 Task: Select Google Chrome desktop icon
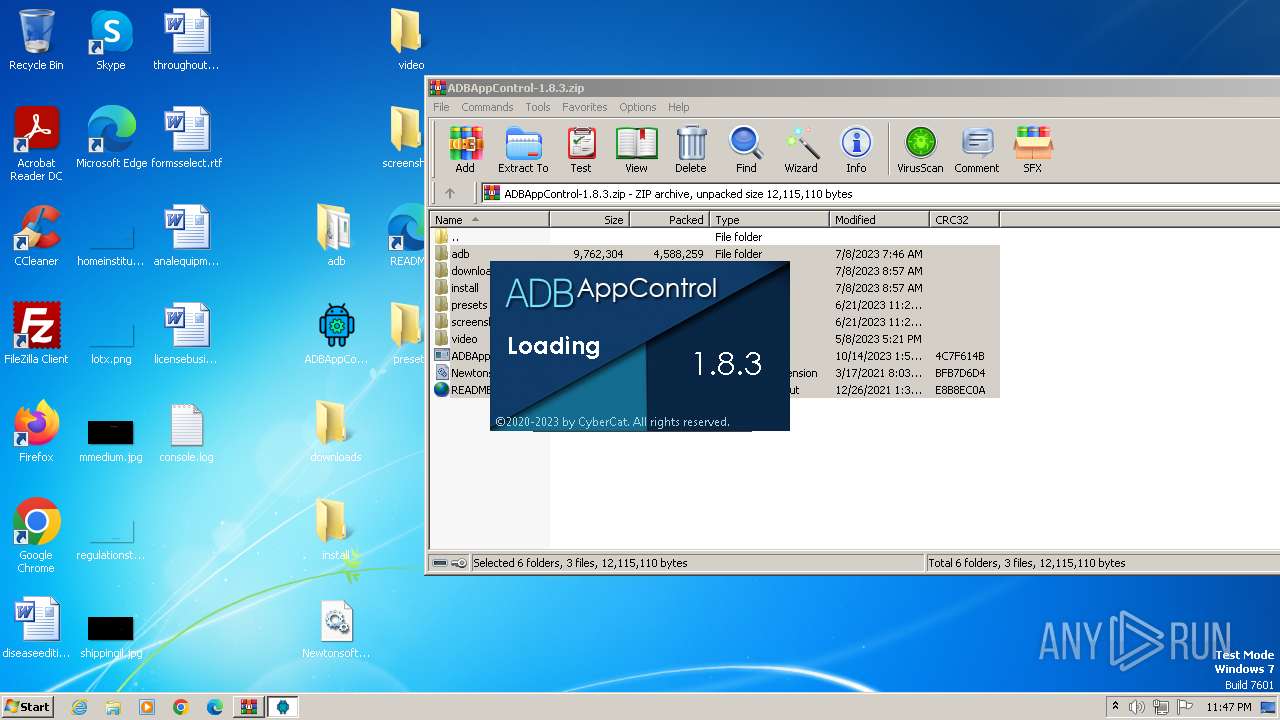click(x=36, y=536)
